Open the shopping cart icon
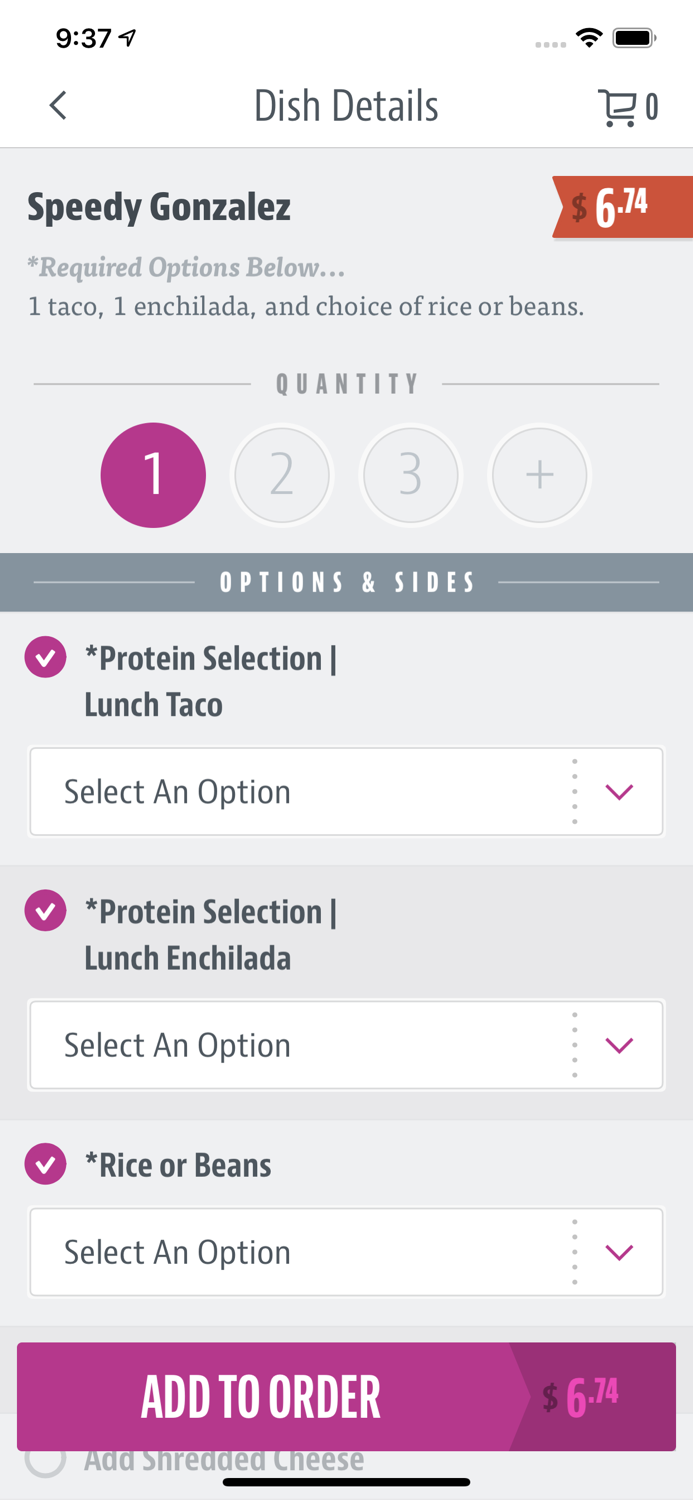 618,107
